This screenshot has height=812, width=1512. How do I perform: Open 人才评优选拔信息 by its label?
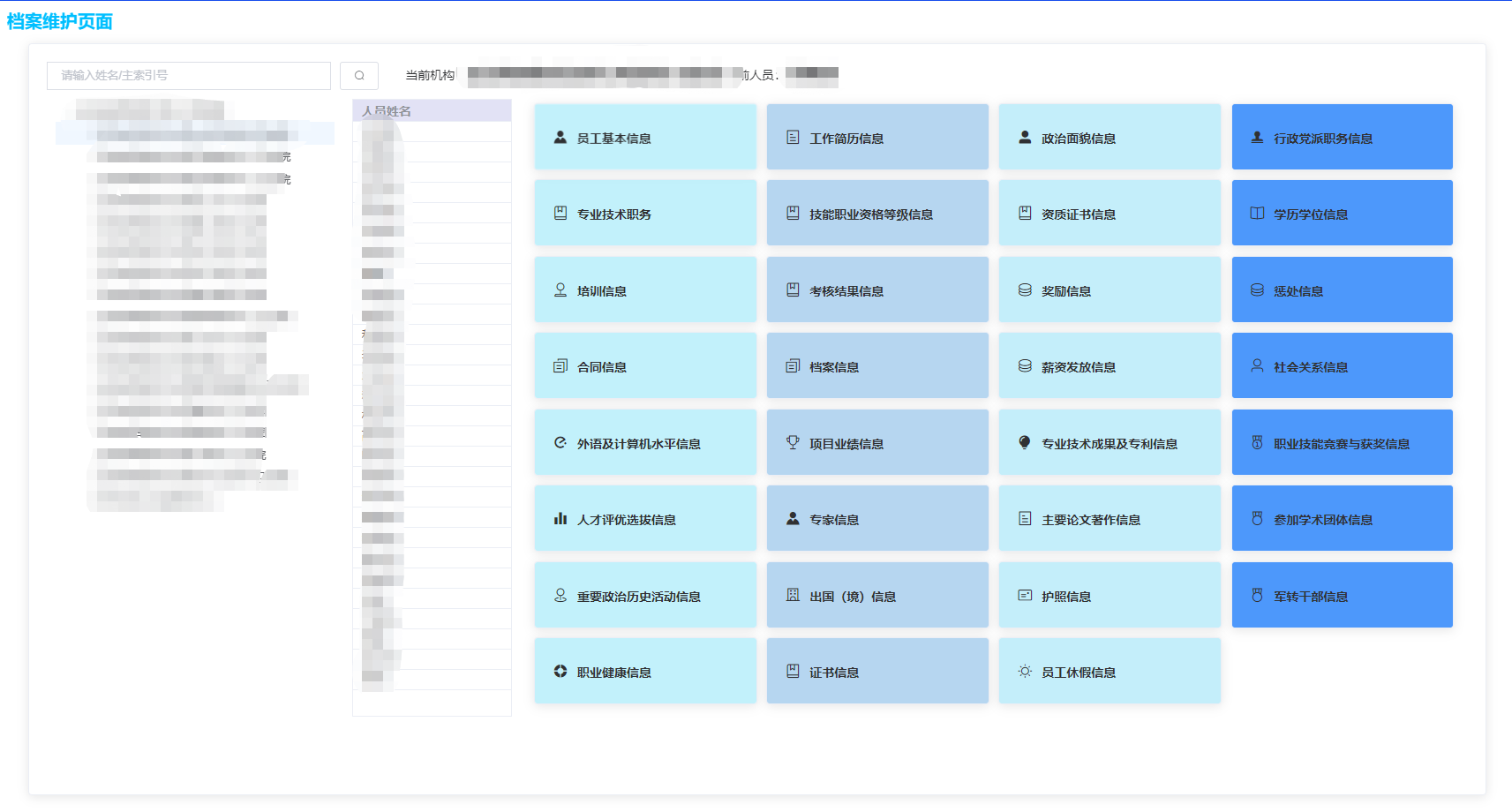coord(627,520)
